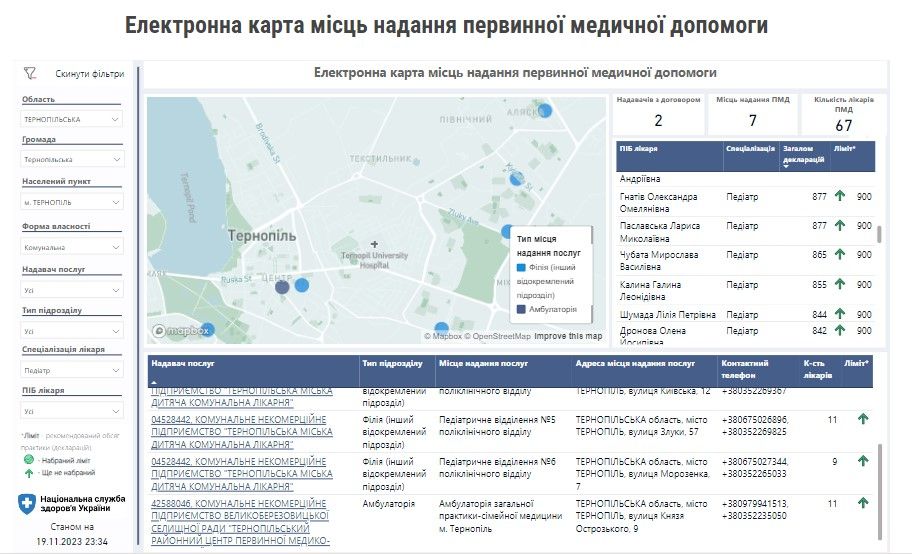912x554 pixels.
Task: Click the green arrow for Шумада Лілія
Action: pos(840,314)
